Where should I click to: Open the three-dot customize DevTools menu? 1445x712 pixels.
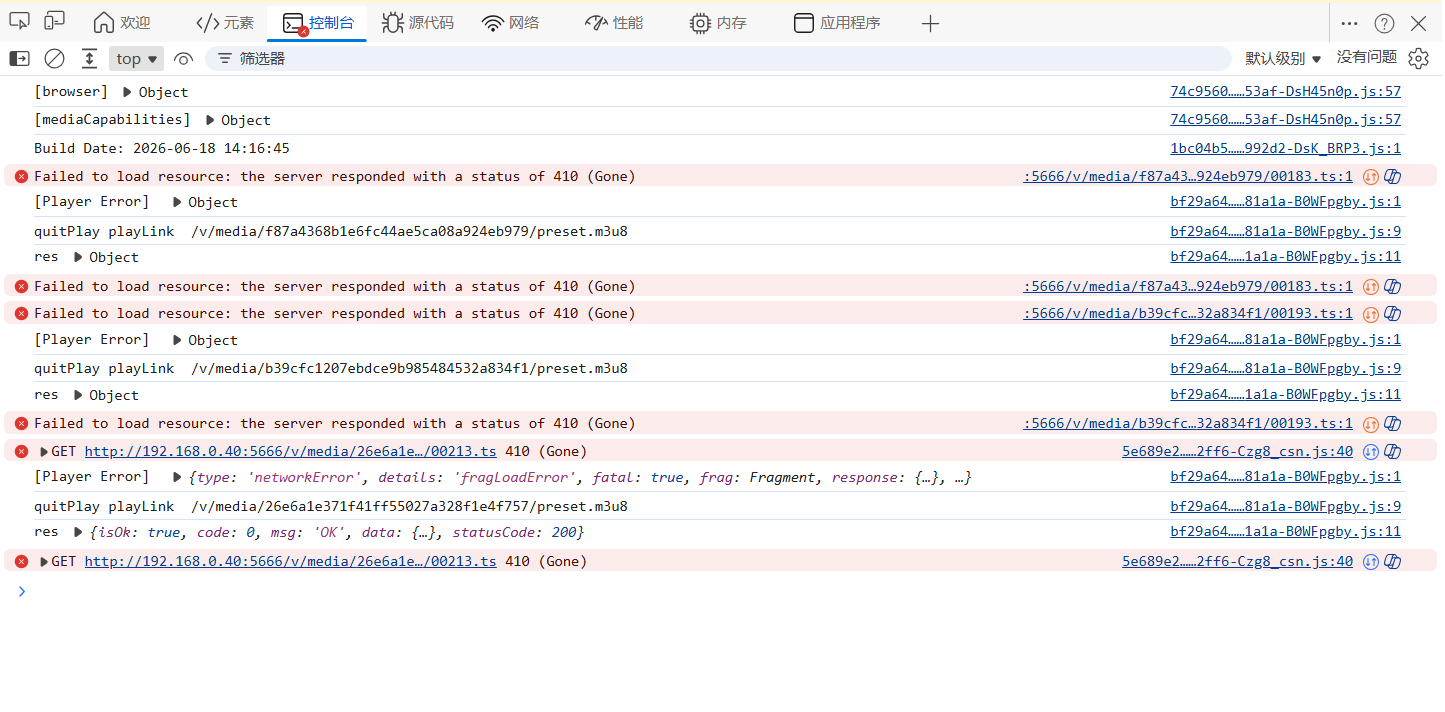pyautogui.click(x=1349, y=23)
